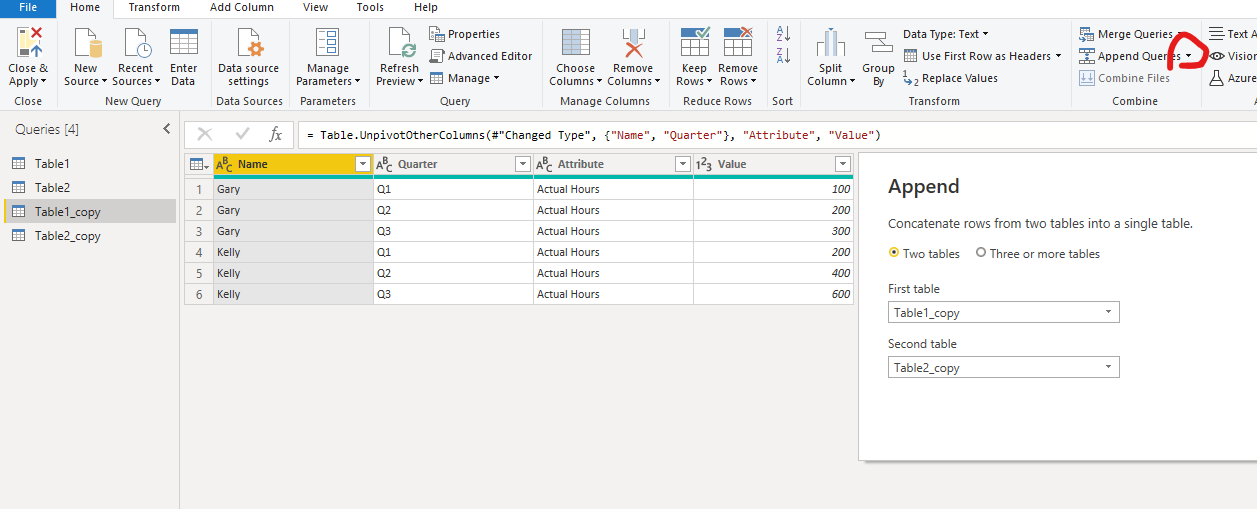Image resolution: width=1257 pixels, height=509 pixels.
Task: Collapse the Queries pane
Action: pos(167,129)
